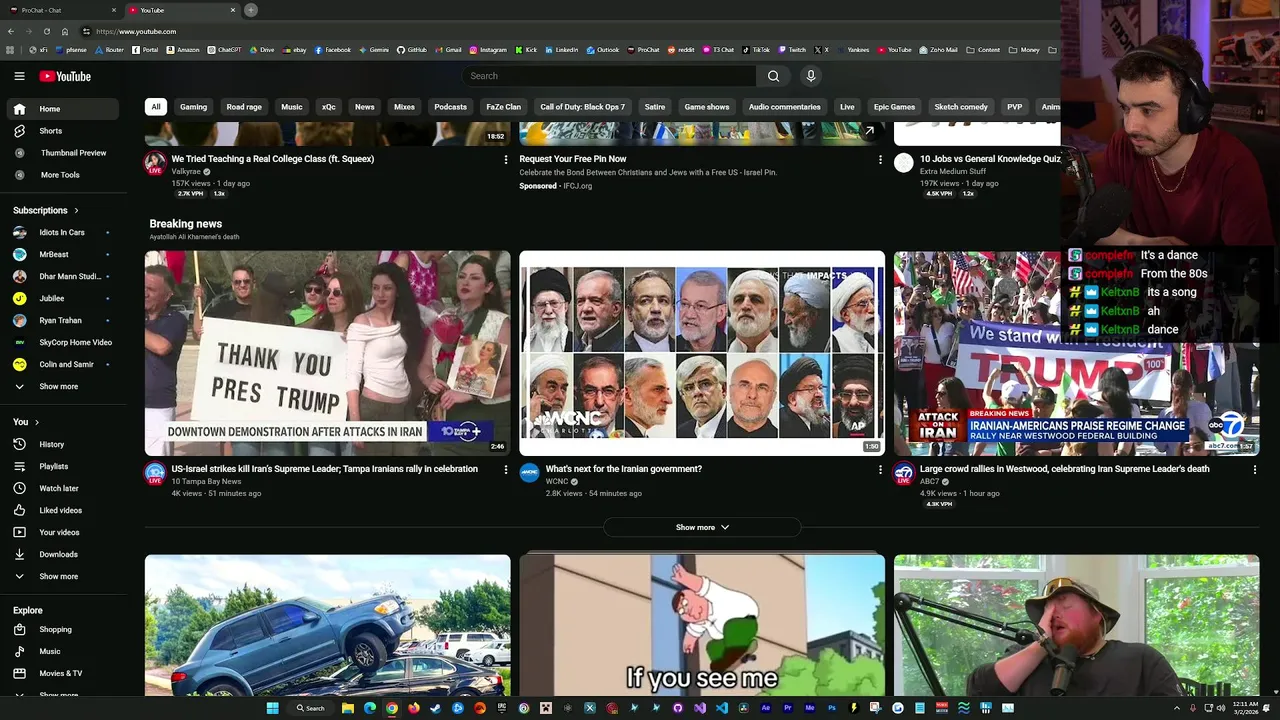Open the Money bookmarks folder
1280x720 pixels.
click(x=1024, y=50)
